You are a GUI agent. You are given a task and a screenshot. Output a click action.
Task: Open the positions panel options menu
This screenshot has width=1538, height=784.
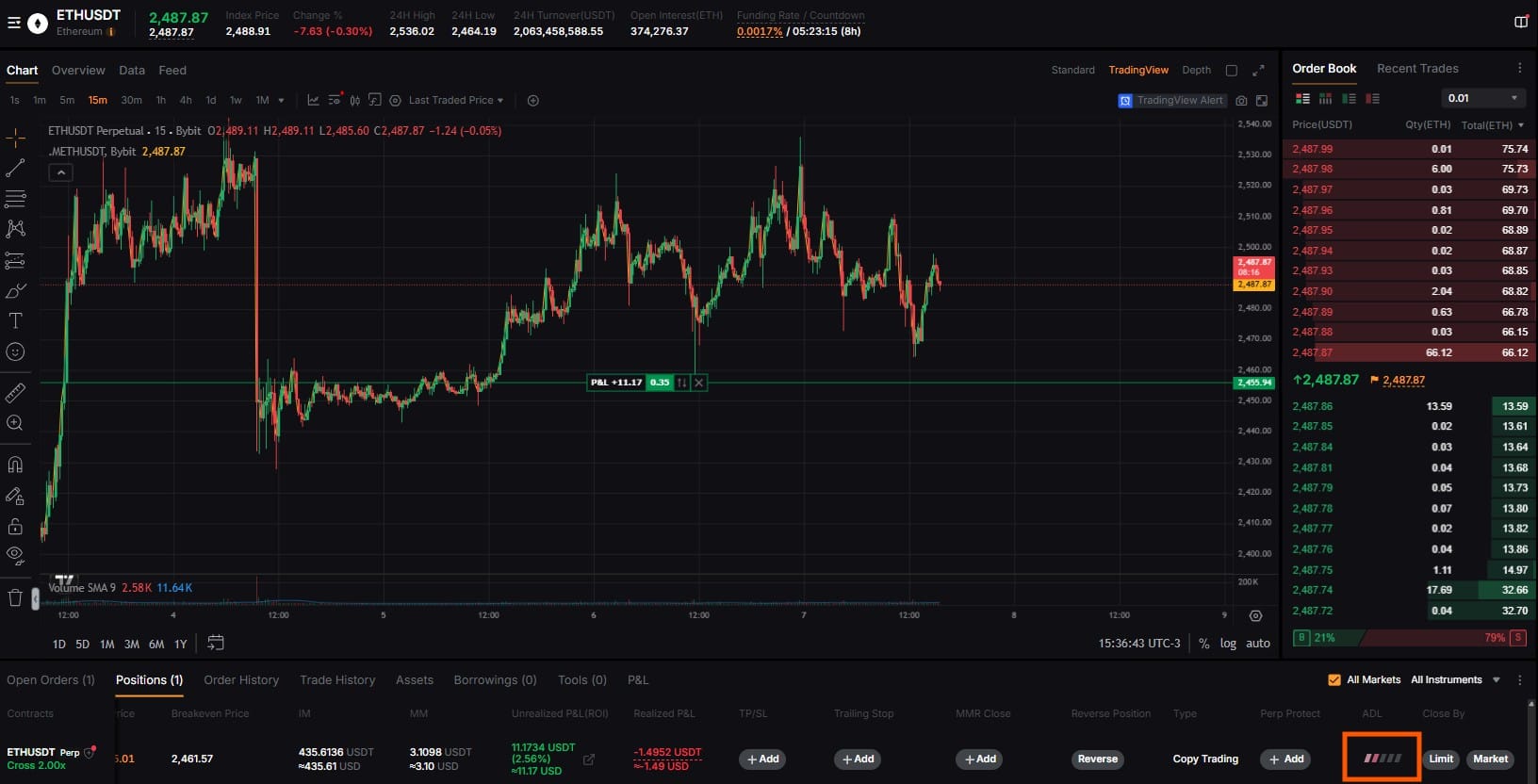tap(1519, 679)
